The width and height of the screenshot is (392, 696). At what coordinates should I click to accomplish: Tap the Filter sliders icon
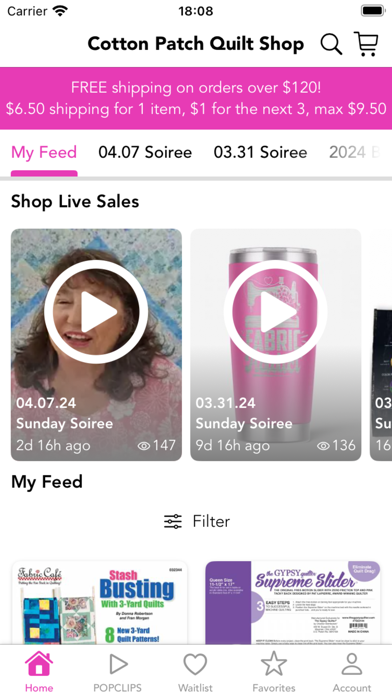(173, 521)
